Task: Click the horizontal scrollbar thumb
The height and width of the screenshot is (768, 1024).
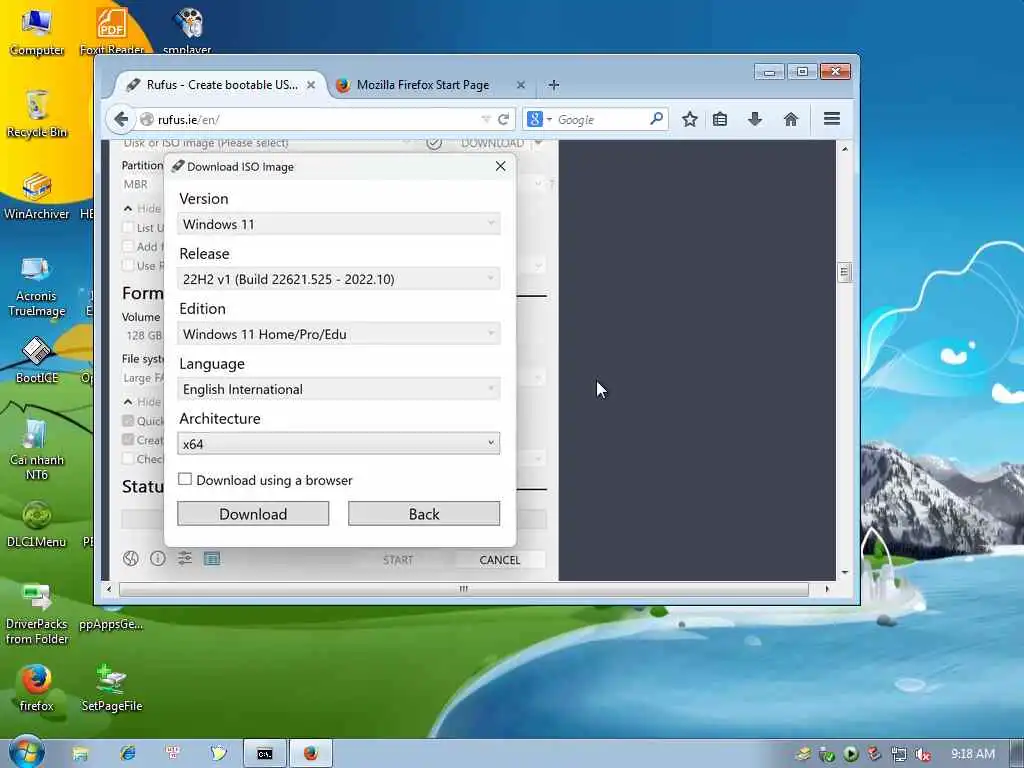Action: click(x=464, y=589)
